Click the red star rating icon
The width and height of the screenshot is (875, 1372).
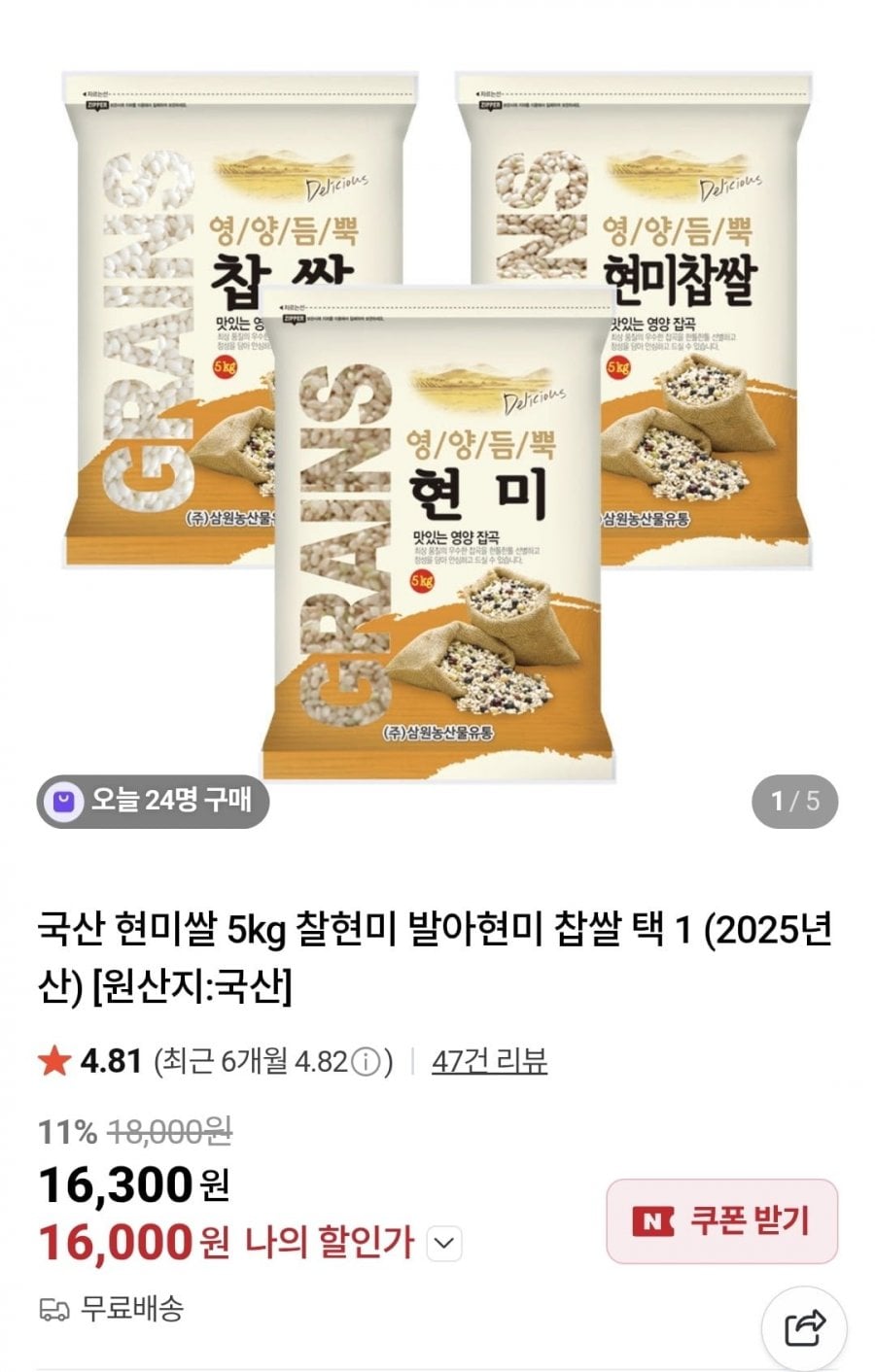coord(54,1061)
